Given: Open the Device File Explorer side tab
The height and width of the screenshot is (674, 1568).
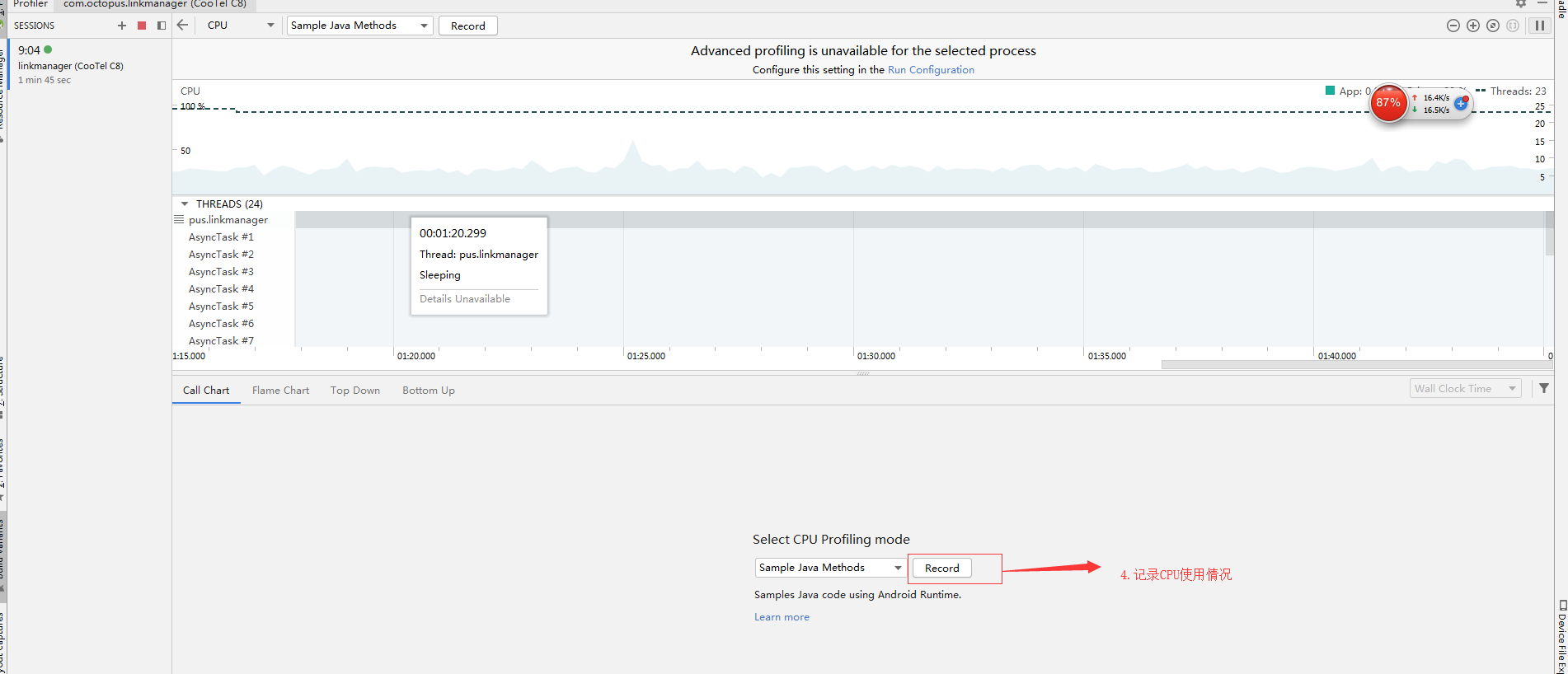Looking at the screenshot, I should [x=1562, y=636].
